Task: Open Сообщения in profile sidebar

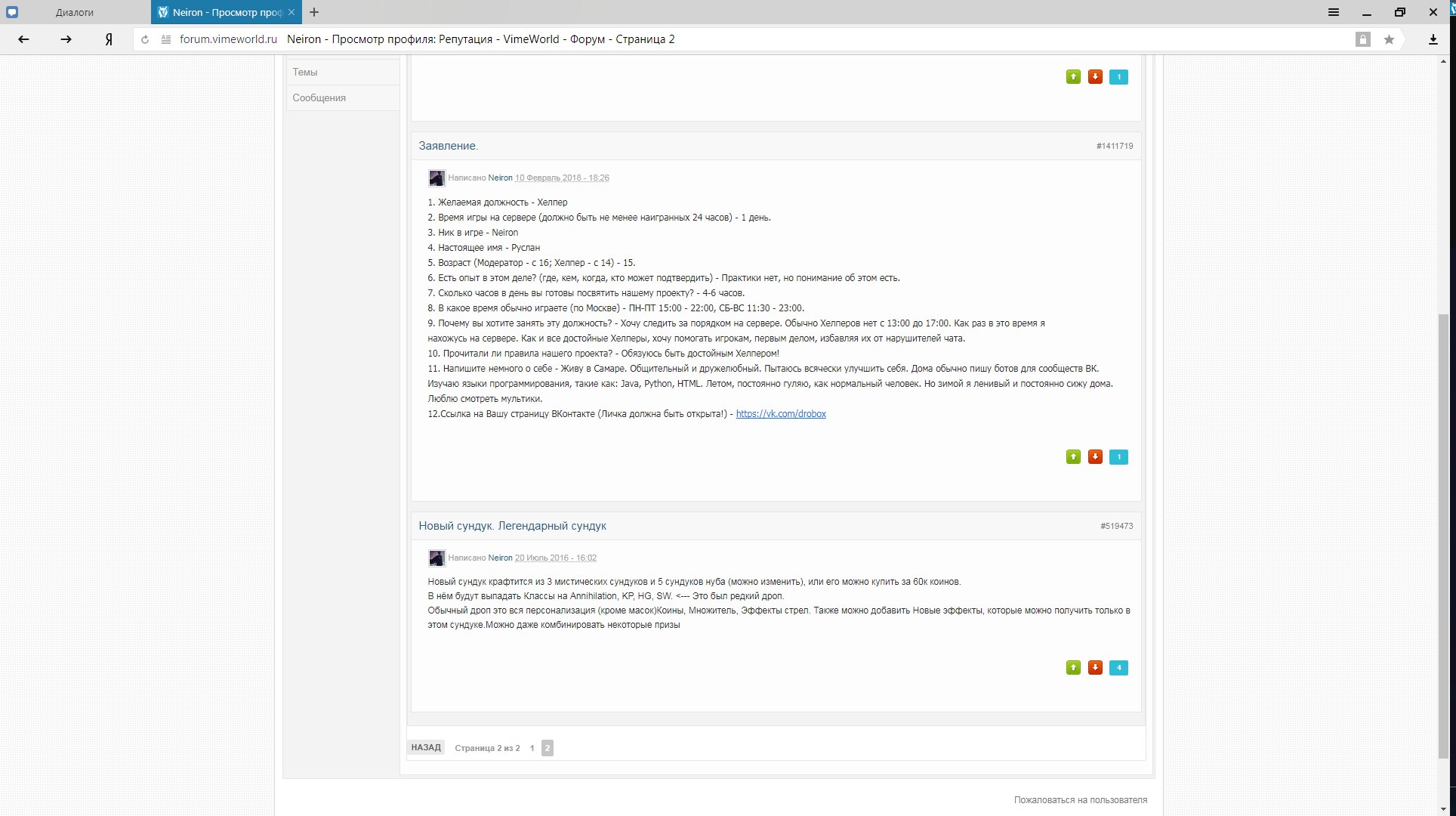Action: (x=319, y=97)
